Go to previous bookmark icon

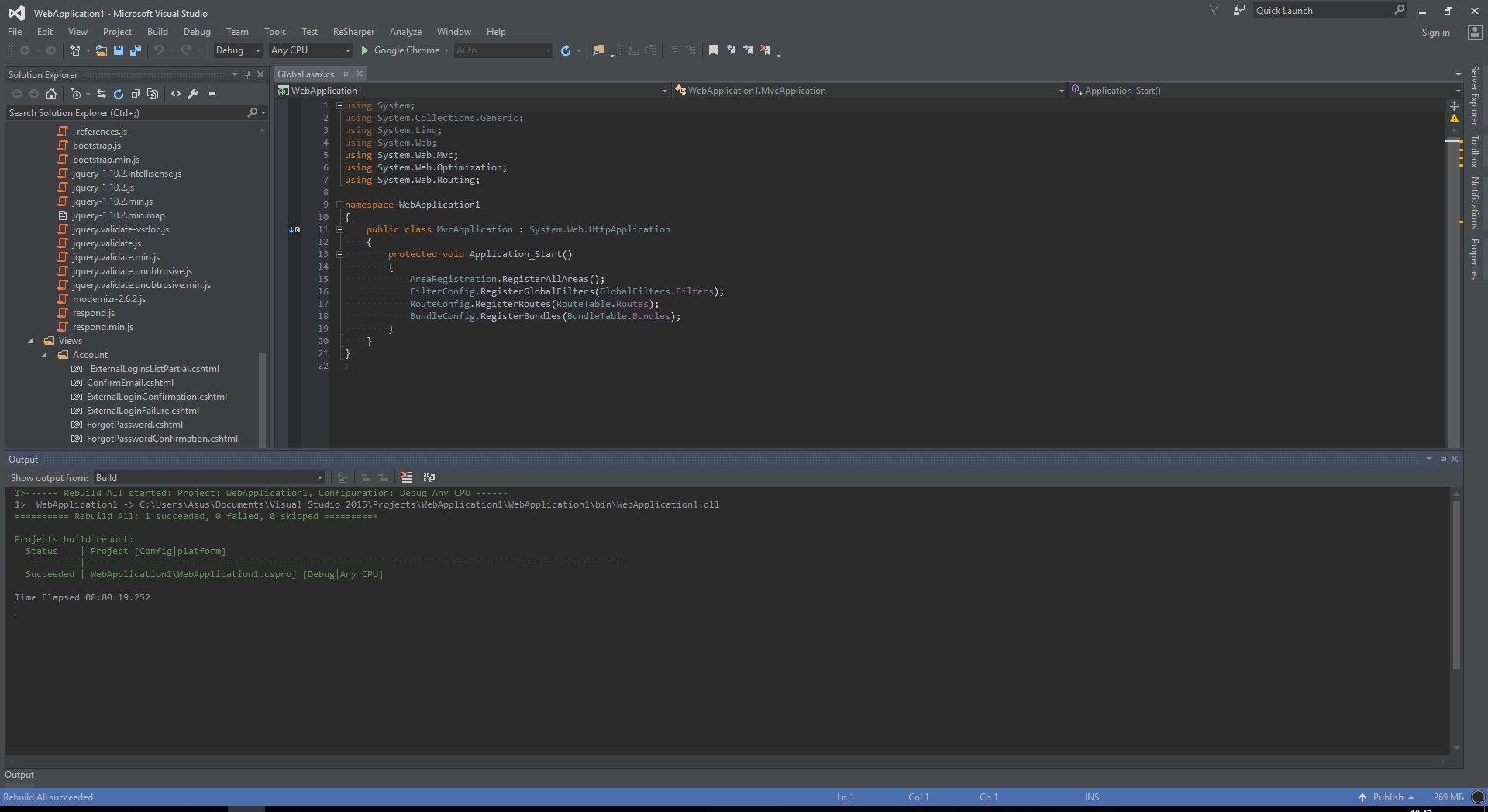tap(731, 50)
